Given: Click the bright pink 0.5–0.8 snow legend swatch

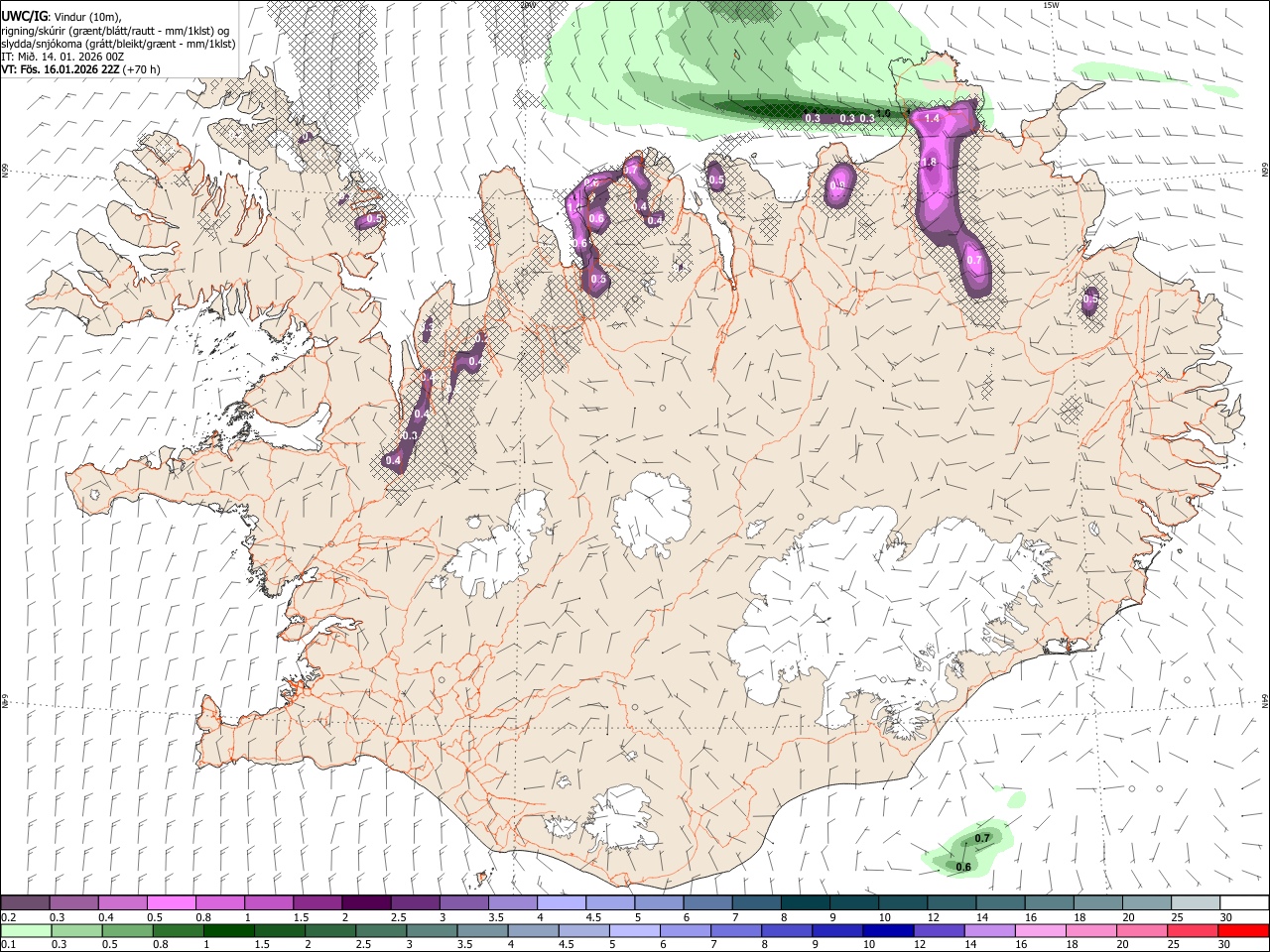Looking at the screenshot, I should tap(172, 903).
